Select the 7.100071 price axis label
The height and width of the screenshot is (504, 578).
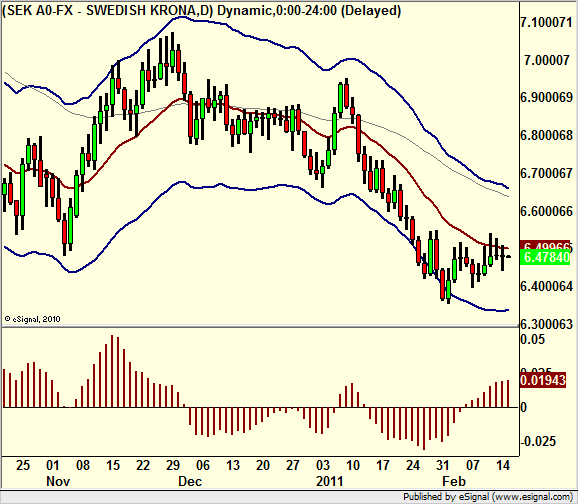coord(546,22)
